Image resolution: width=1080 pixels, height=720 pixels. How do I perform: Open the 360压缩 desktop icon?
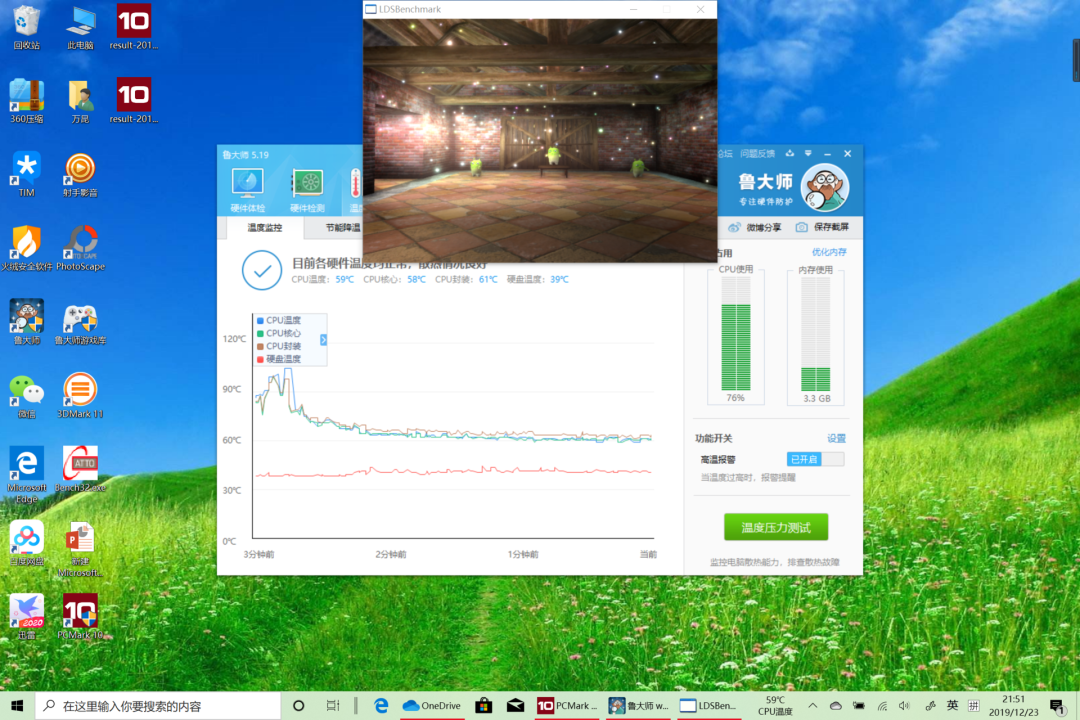click(27, 101)
